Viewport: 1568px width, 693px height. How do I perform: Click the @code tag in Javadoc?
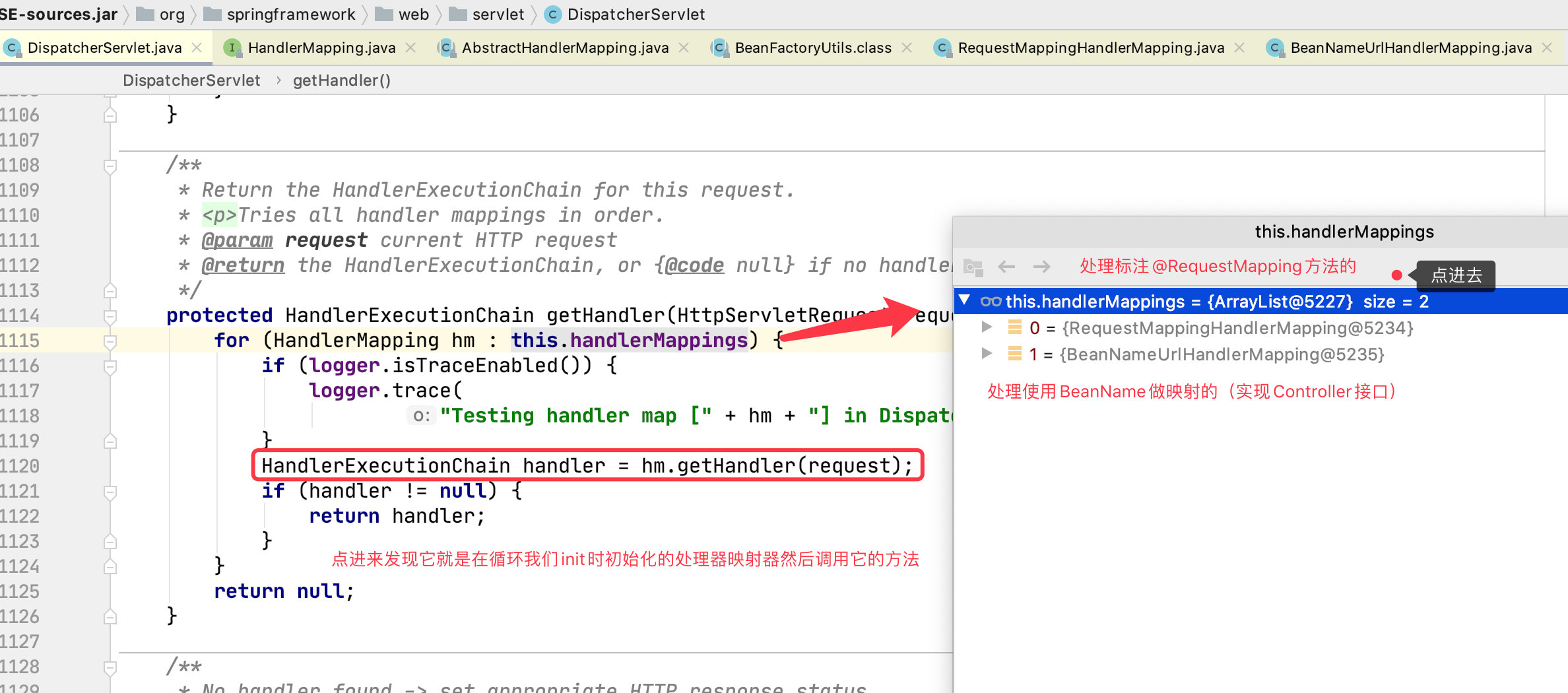[694, 265]
